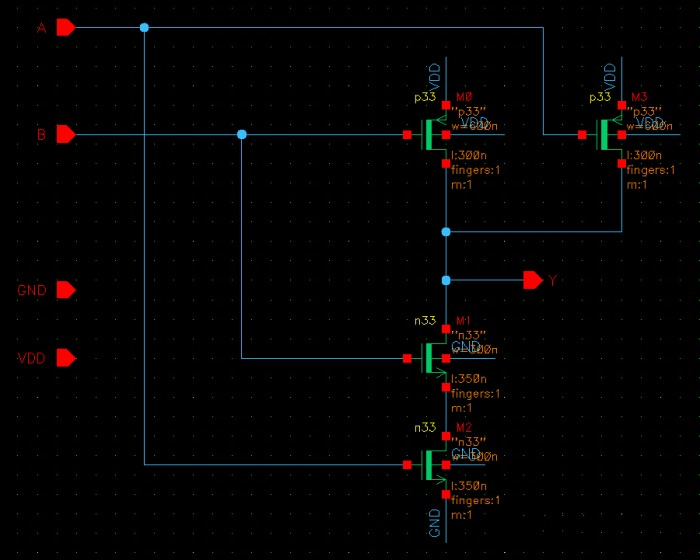Viewport: 700px width, 560px height.
Task: Select the output pin Y
Action: [533, 280]
